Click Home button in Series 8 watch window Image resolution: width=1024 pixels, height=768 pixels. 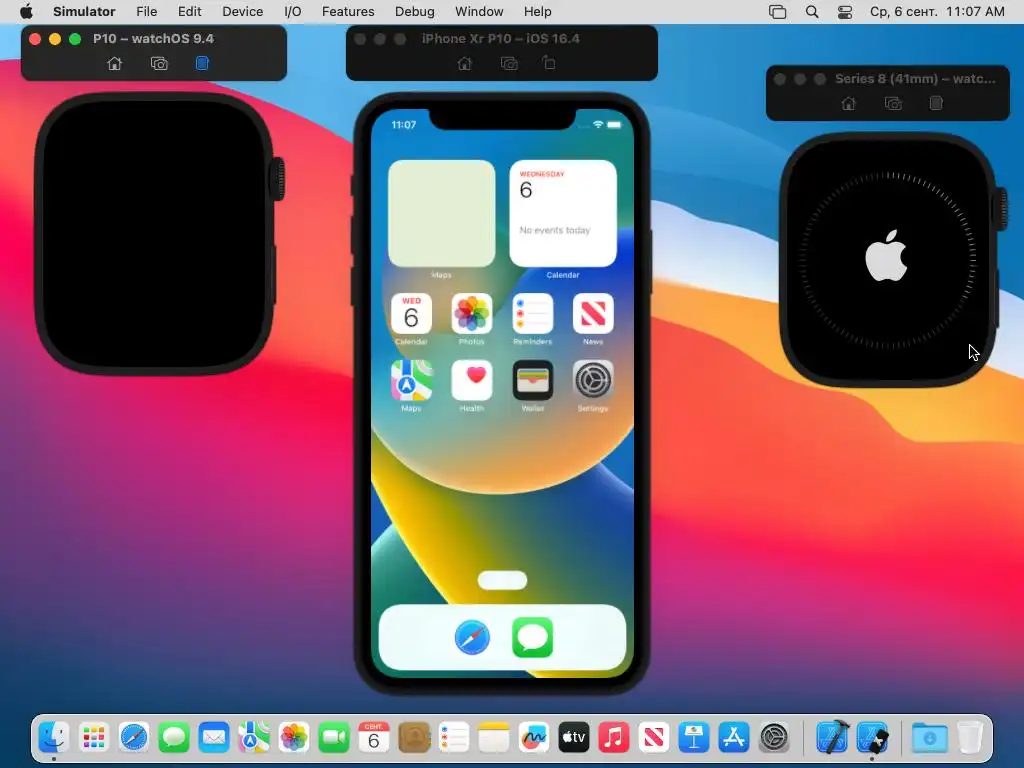(x=848, y=103)
